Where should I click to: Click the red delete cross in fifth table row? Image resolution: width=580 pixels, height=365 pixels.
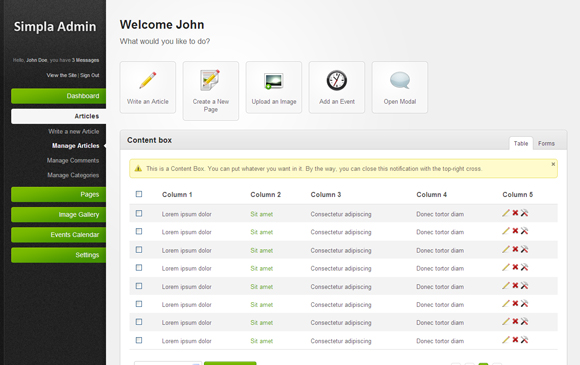(515, 286)
